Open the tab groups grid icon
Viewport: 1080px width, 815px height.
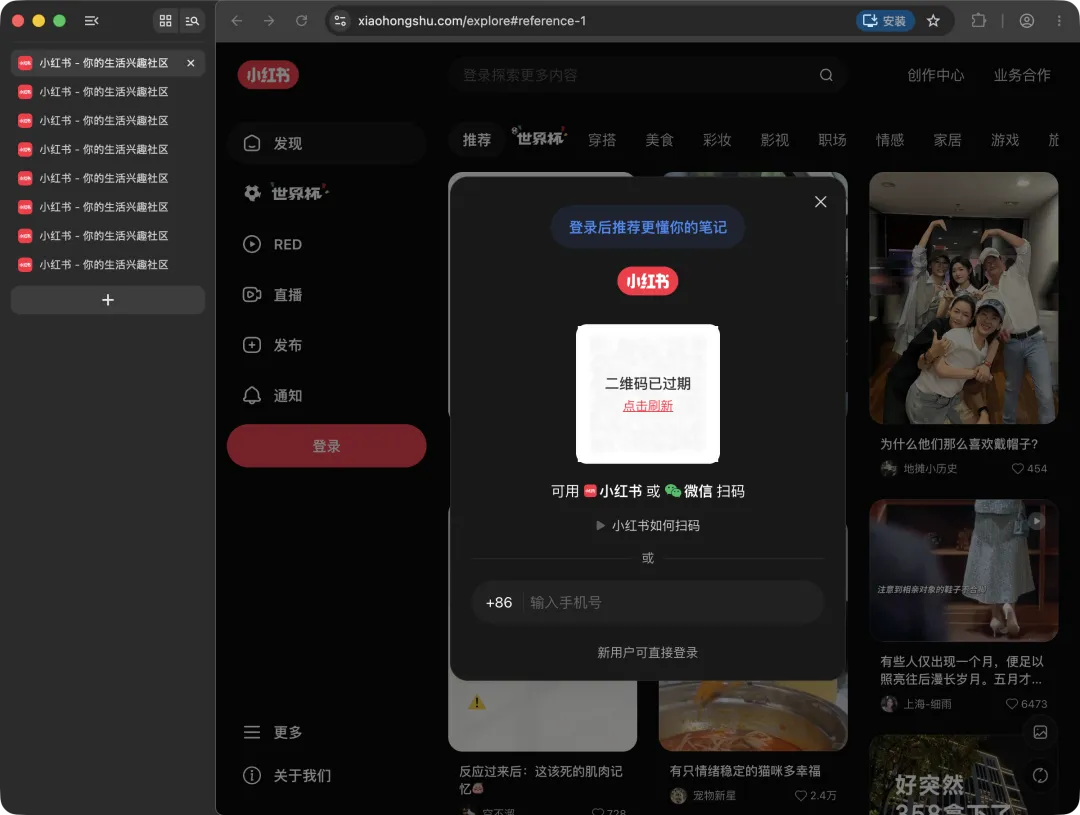tap(165, 21)
